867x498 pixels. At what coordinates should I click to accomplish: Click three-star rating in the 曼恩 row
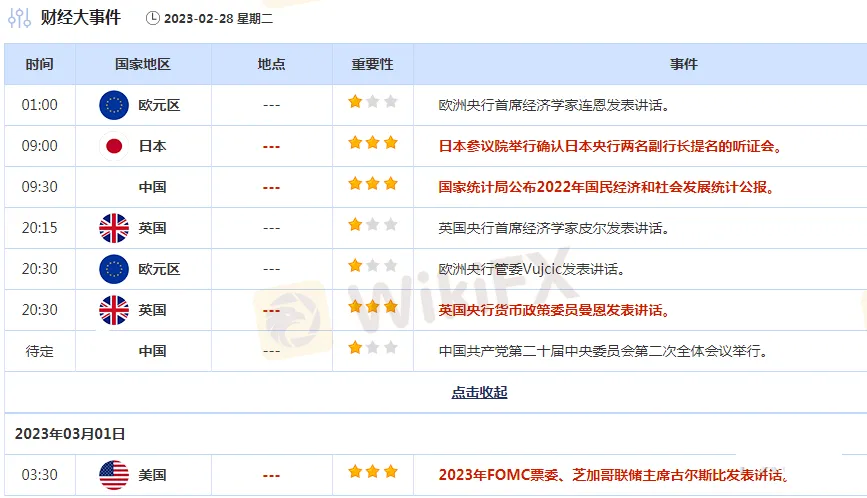pos(373,306)
